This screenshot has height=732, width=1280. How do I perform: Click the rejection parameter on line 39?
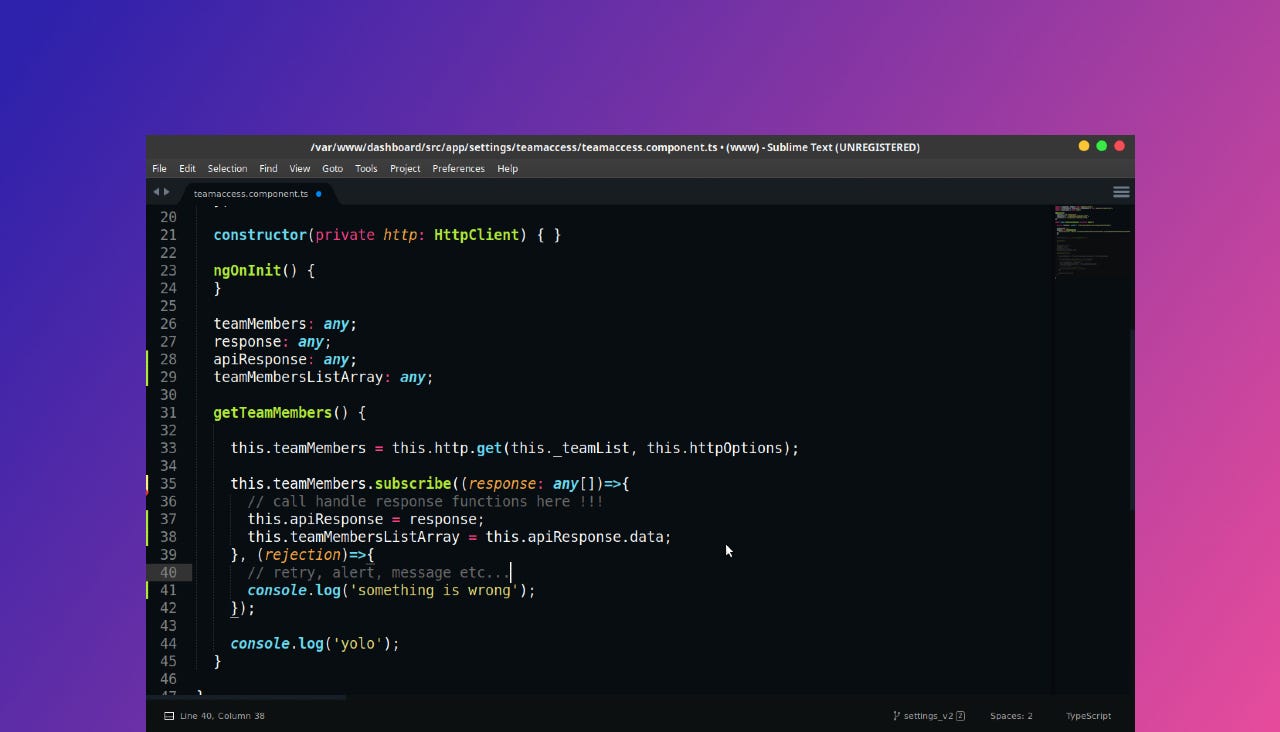pyautogui.click(x=303, y=555)
